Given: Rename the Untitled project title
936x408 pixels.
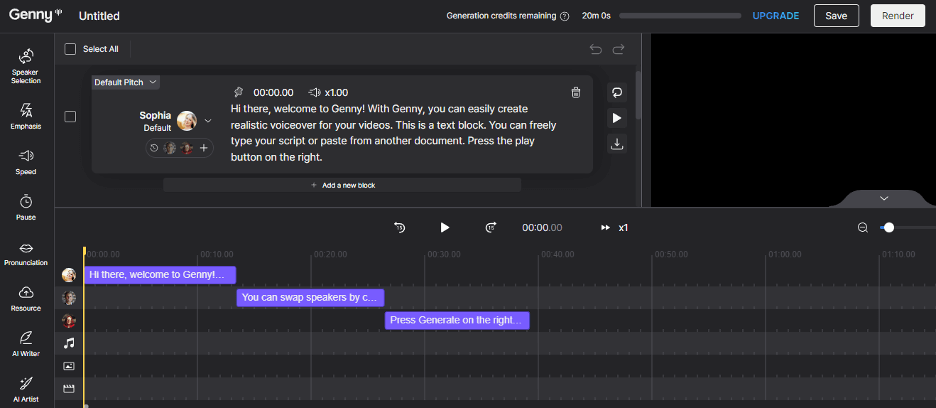Looking at the screenshot, I should (x=99, y=16).
